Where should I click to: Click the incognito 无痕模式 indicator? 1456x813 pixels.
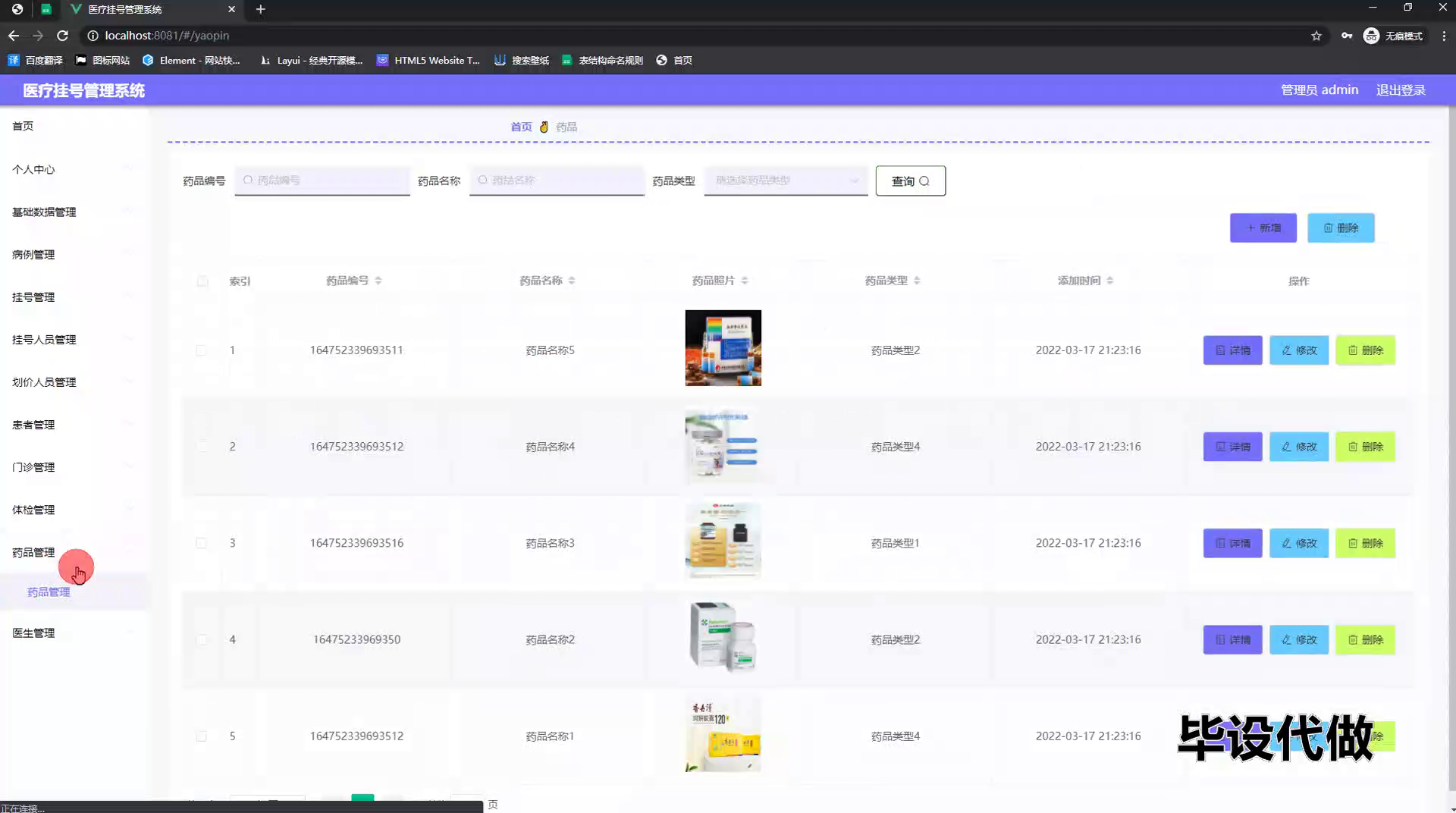click(x=1393, y=36)
